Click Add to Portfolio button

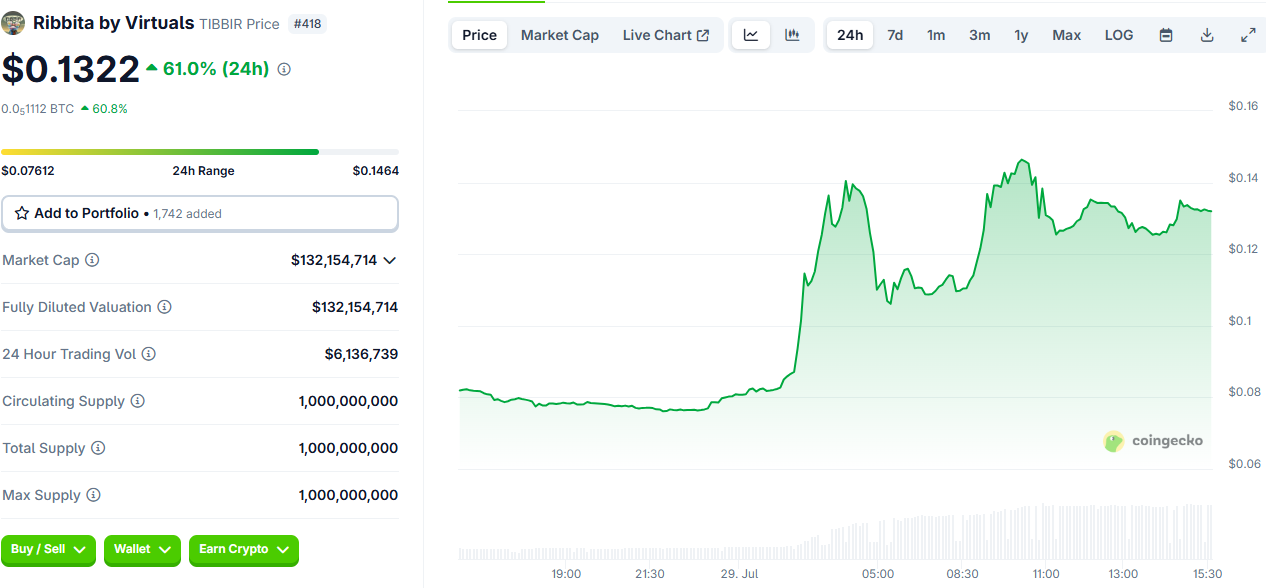point(200,213)
